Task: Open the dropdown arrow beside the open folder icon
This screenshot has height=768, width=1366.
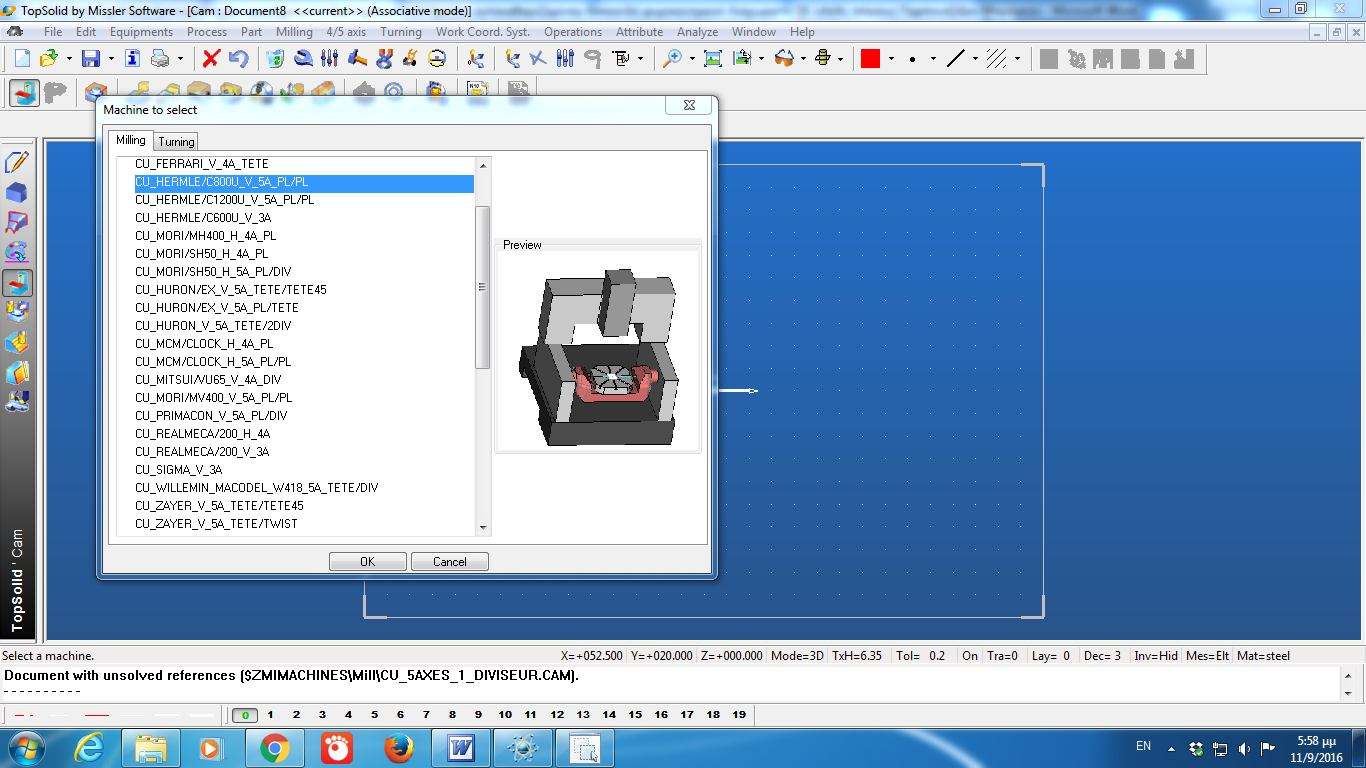Action: pyautogui.click(x=69, y=59)
